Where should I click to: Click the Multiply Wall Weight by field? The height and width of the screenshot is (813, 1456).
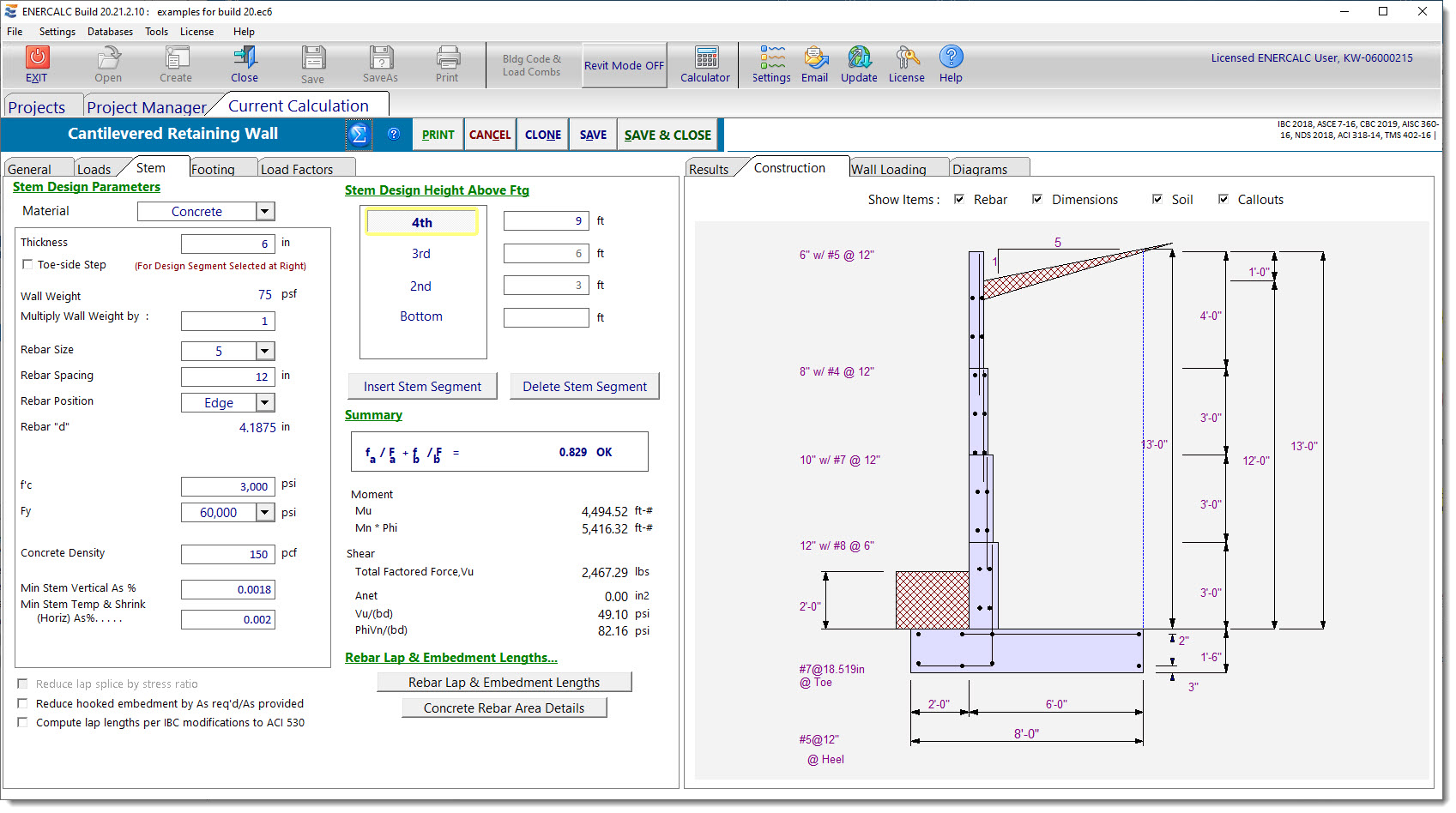(x=228, y=321)
